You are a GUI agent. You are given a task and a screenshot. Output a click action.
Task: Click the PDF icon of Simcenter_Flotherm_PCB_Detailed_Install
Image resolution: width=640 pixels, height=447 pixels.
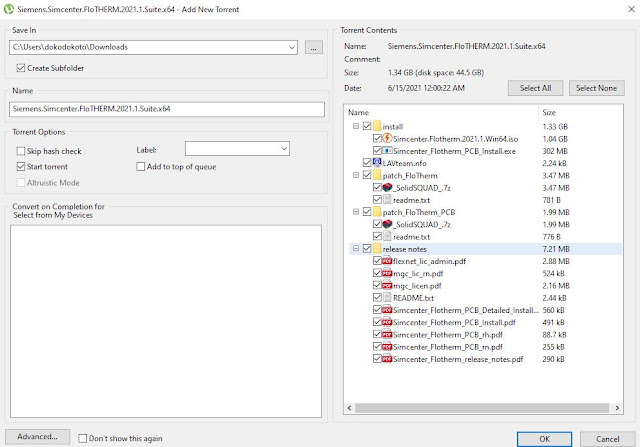[x=387, y=310]
